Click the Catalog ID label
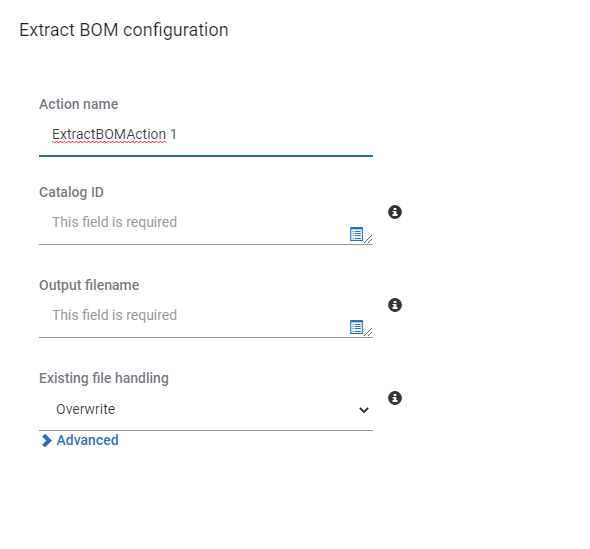 [x=71, y=192]
